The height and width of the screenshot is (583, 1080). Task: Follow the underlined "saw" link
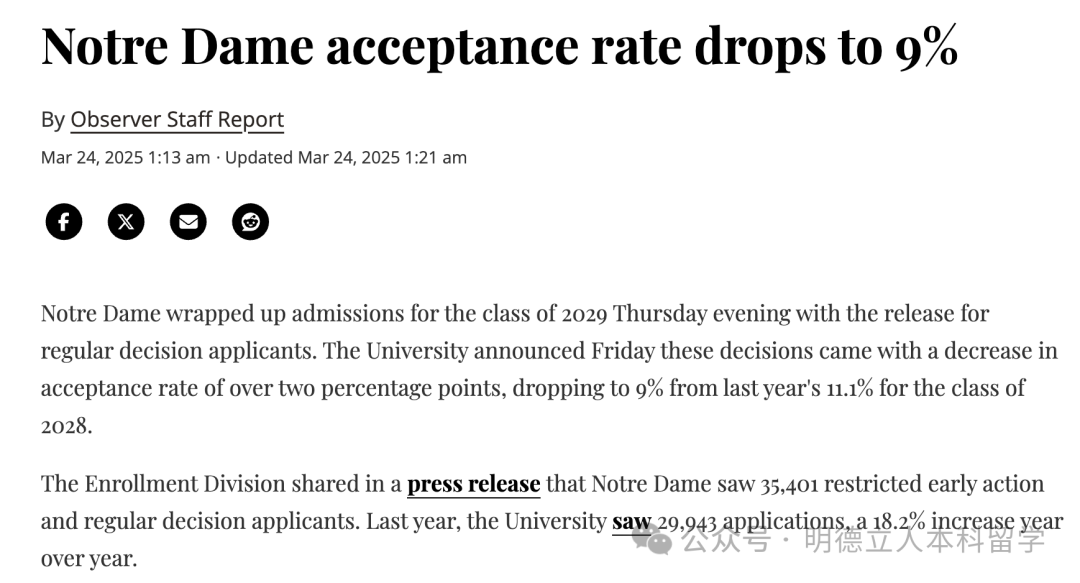pos(632,522)
